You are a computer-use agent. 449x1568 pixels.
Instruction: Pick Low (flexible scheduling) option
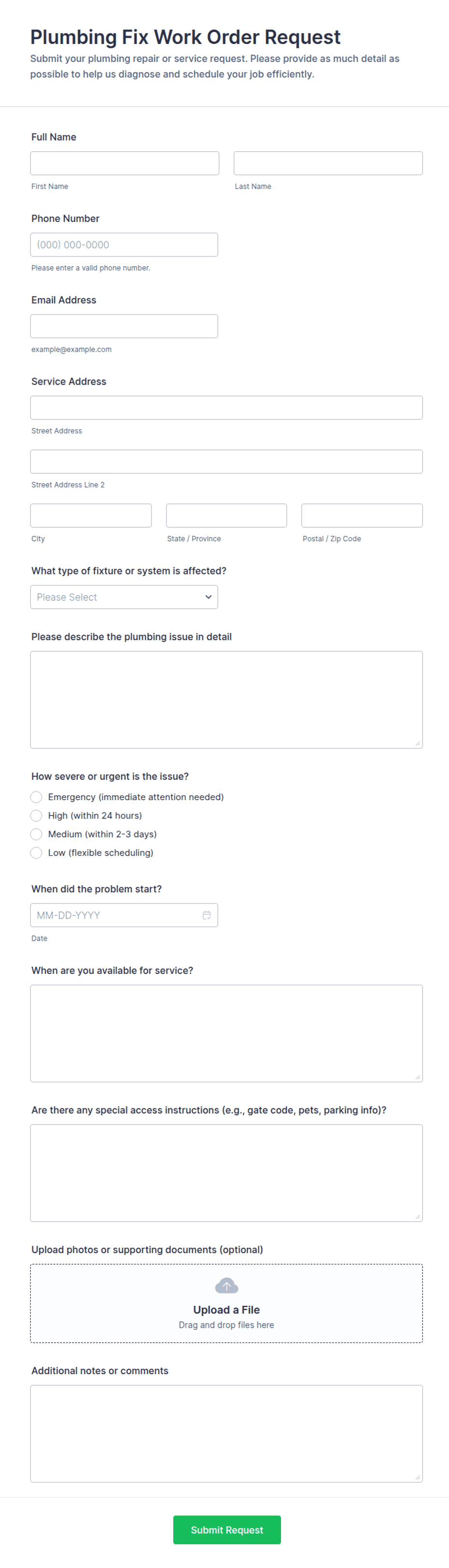(x=37, y=853)
